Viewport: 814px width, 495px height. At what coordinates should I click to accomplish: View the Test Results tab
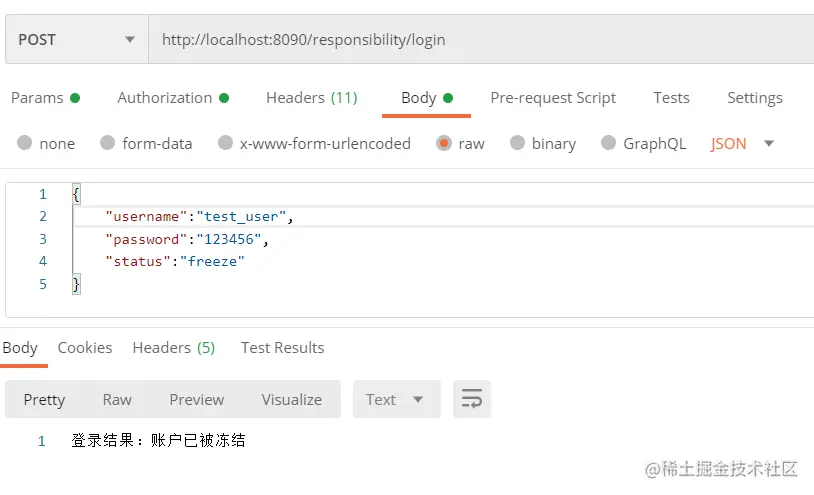point(282,347)
